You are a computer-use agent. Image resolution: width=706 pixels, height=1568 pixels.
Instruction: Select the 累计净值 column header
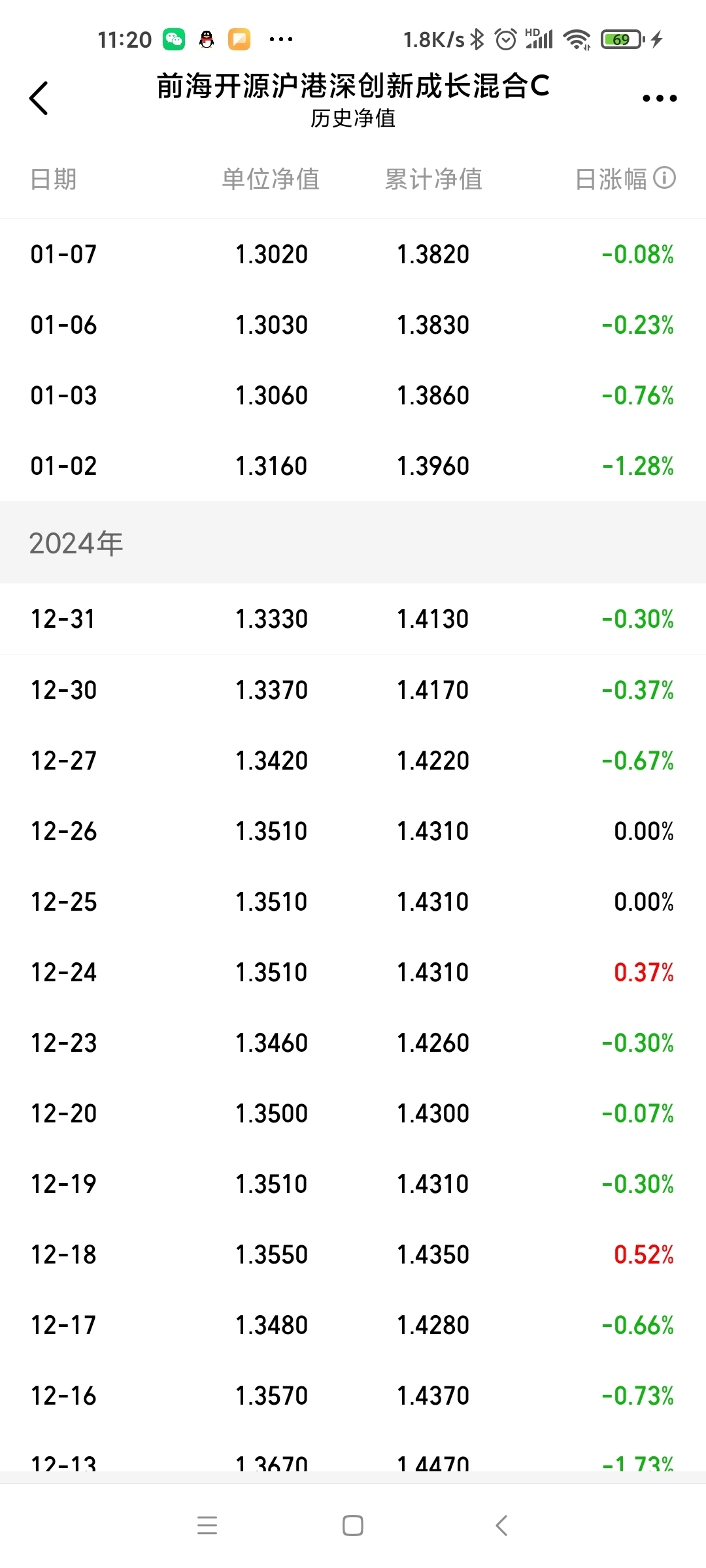[x=433, y=179]
